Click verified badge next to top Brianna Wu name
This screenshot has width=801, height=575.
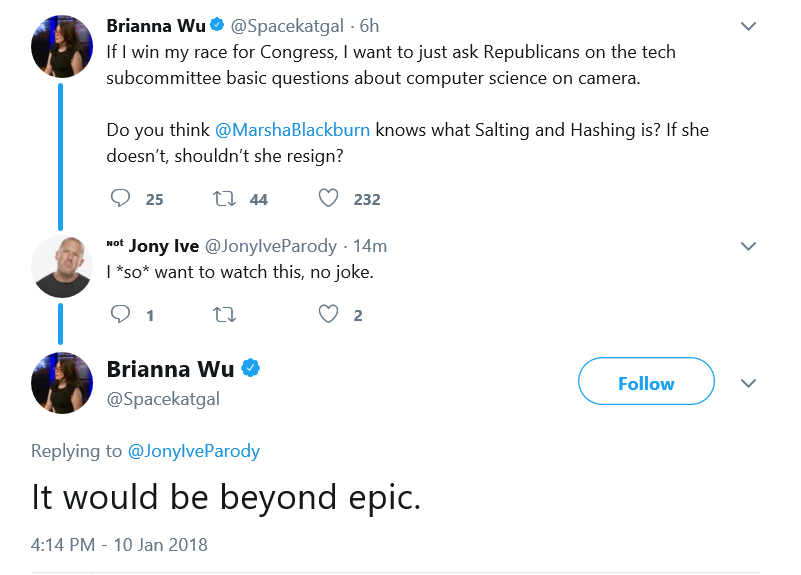(217, 25)
